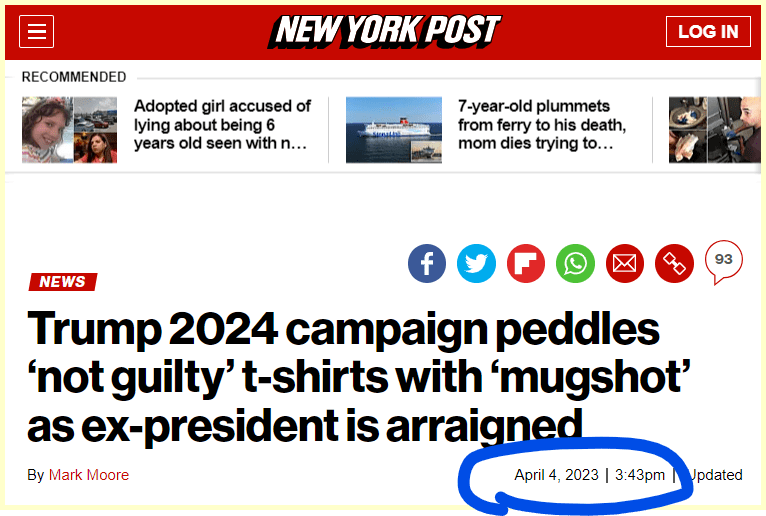Read the 'Adopted girl accused of lying' headline

click(x=222, y=125)
